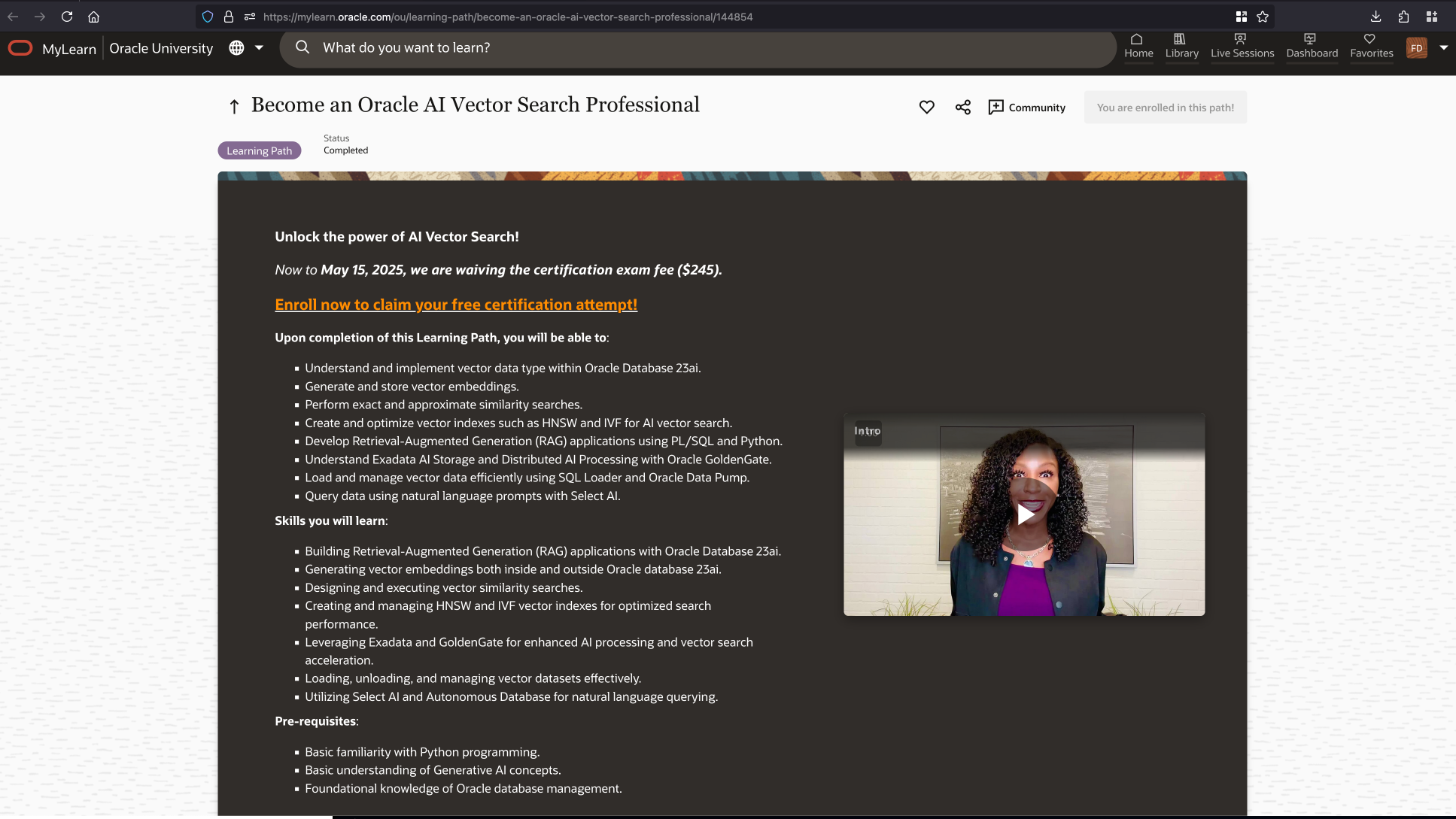Open Live Sessions navigation item

point(1242,47)
